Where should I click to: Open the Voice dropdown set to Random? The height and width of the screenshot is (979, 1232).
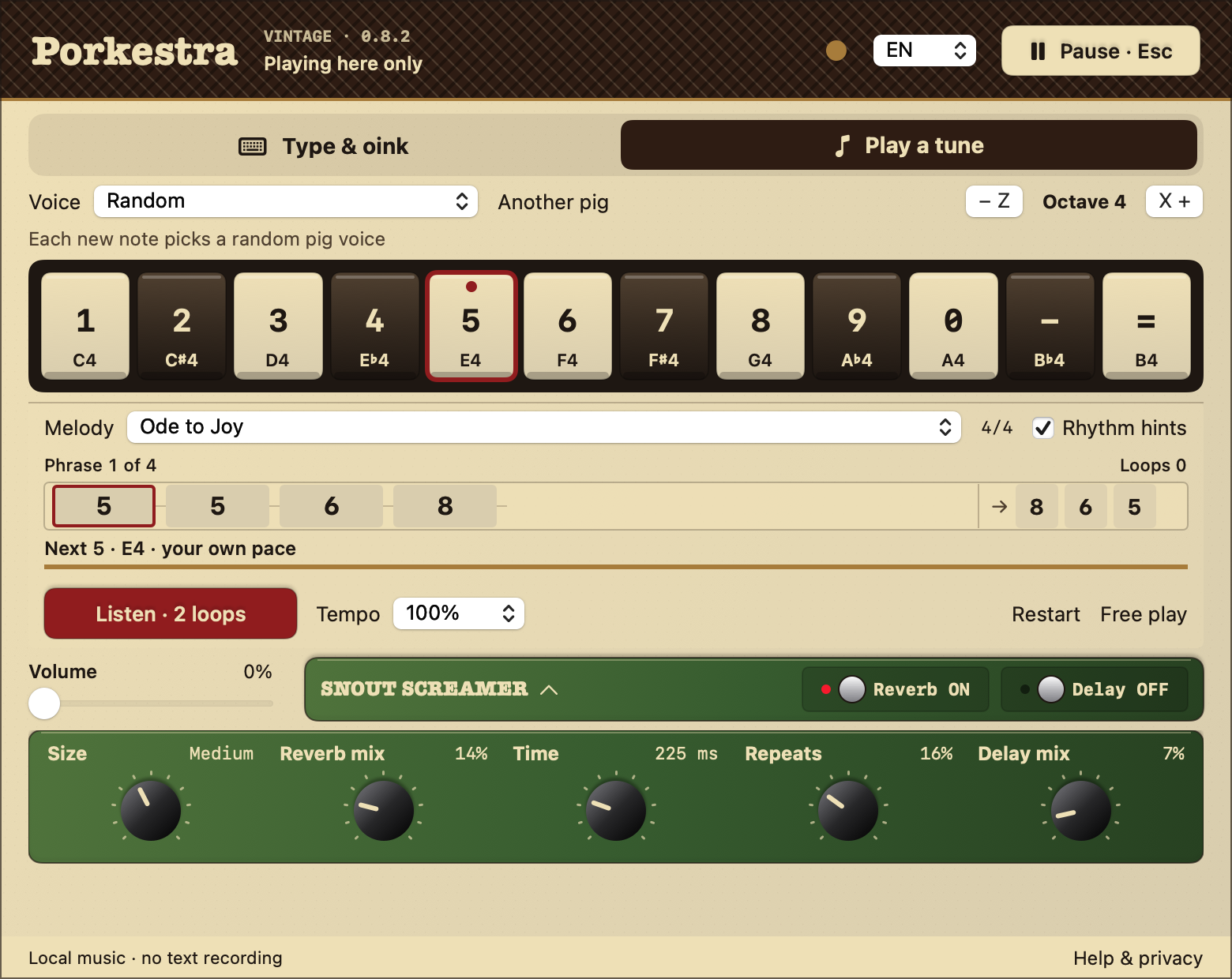tap(286, 201)
